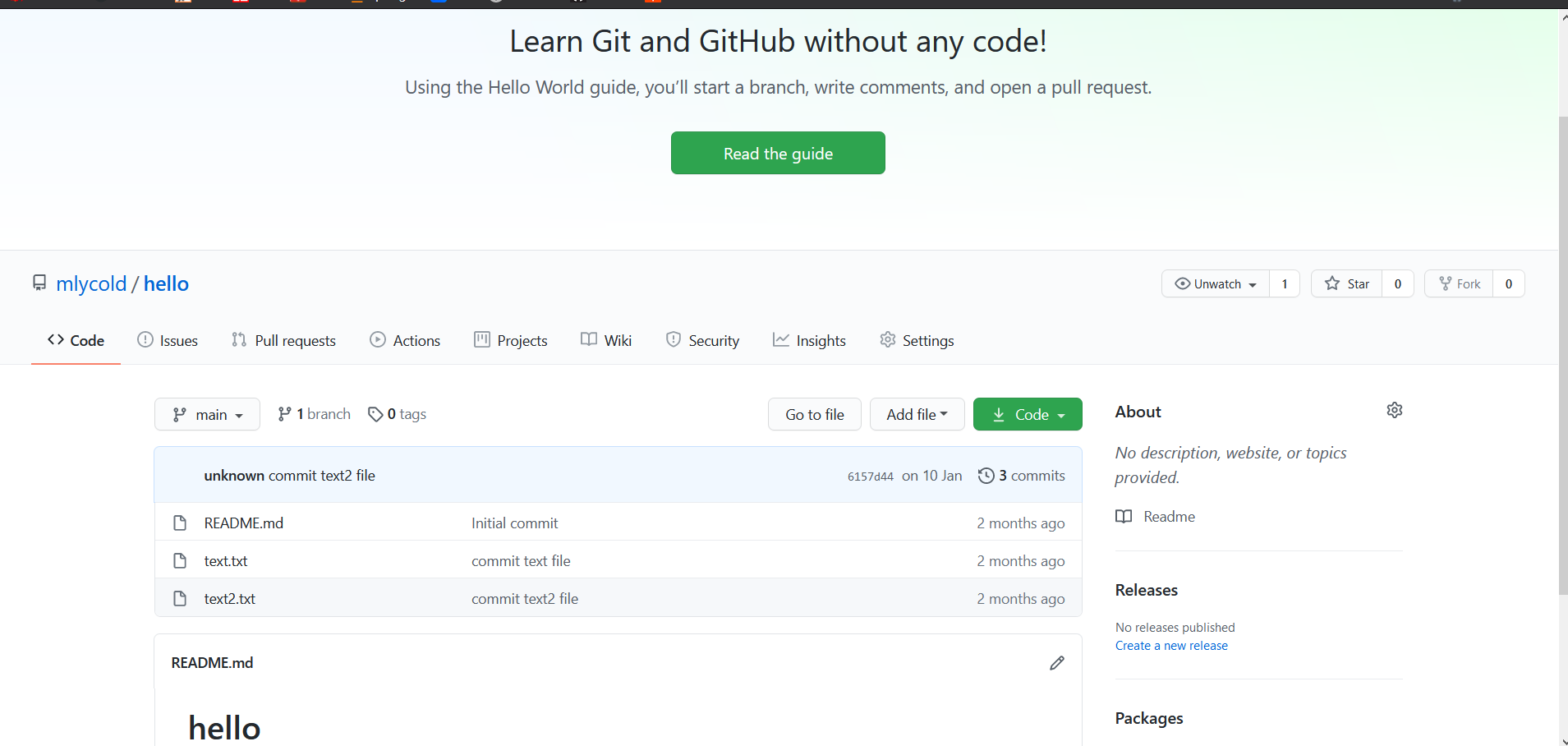This screenshot has height=746, width=1568.
Task: Click the commits history clock icon
Action: (986, 476)
